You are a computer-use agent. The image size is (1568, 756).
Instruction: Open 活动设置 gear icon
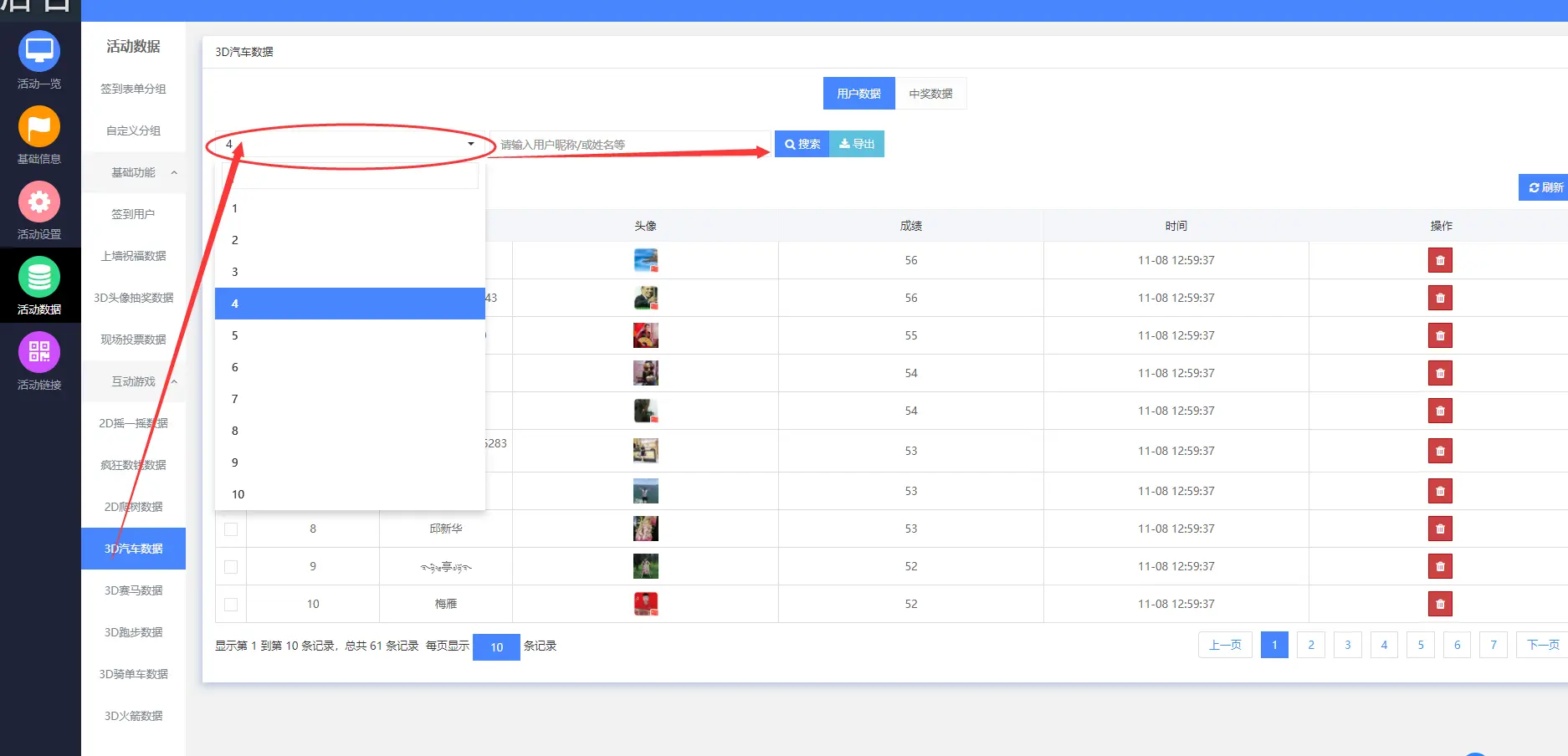tap(38, 202)
